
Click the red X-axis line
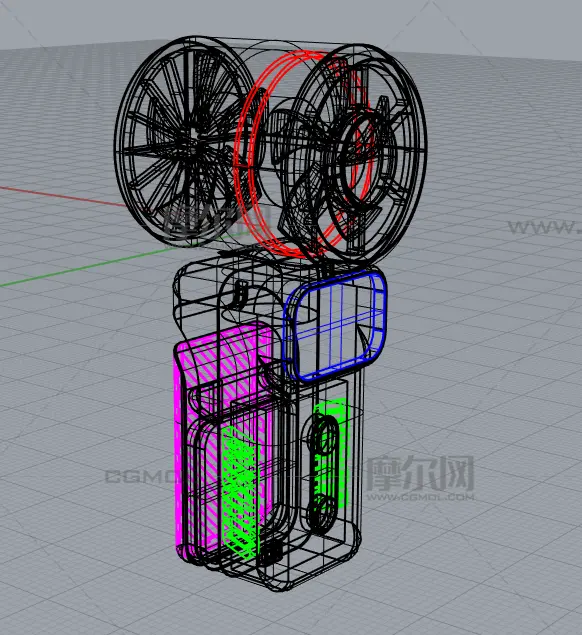coord(63,197)
